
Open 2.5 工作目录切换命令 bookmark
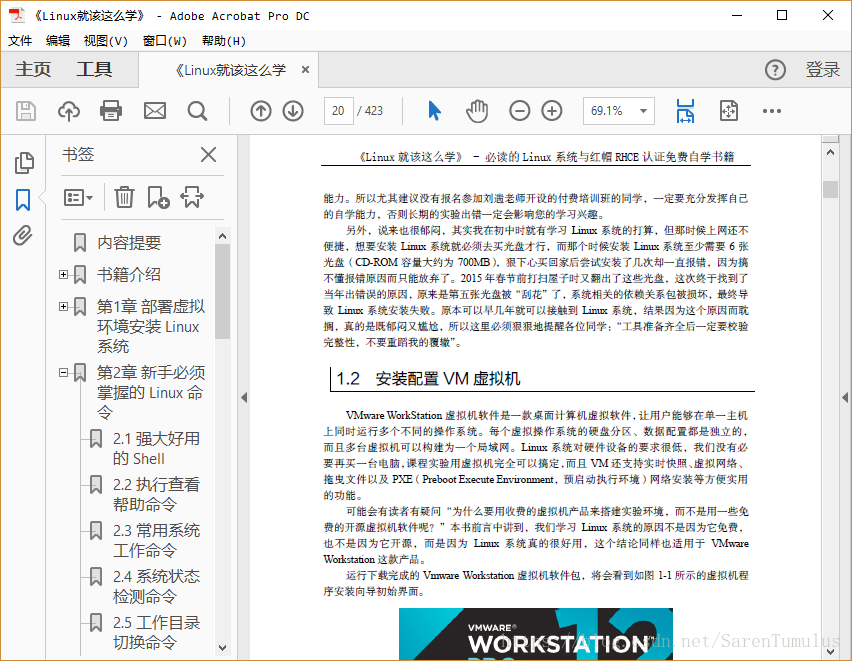[156, 632]
